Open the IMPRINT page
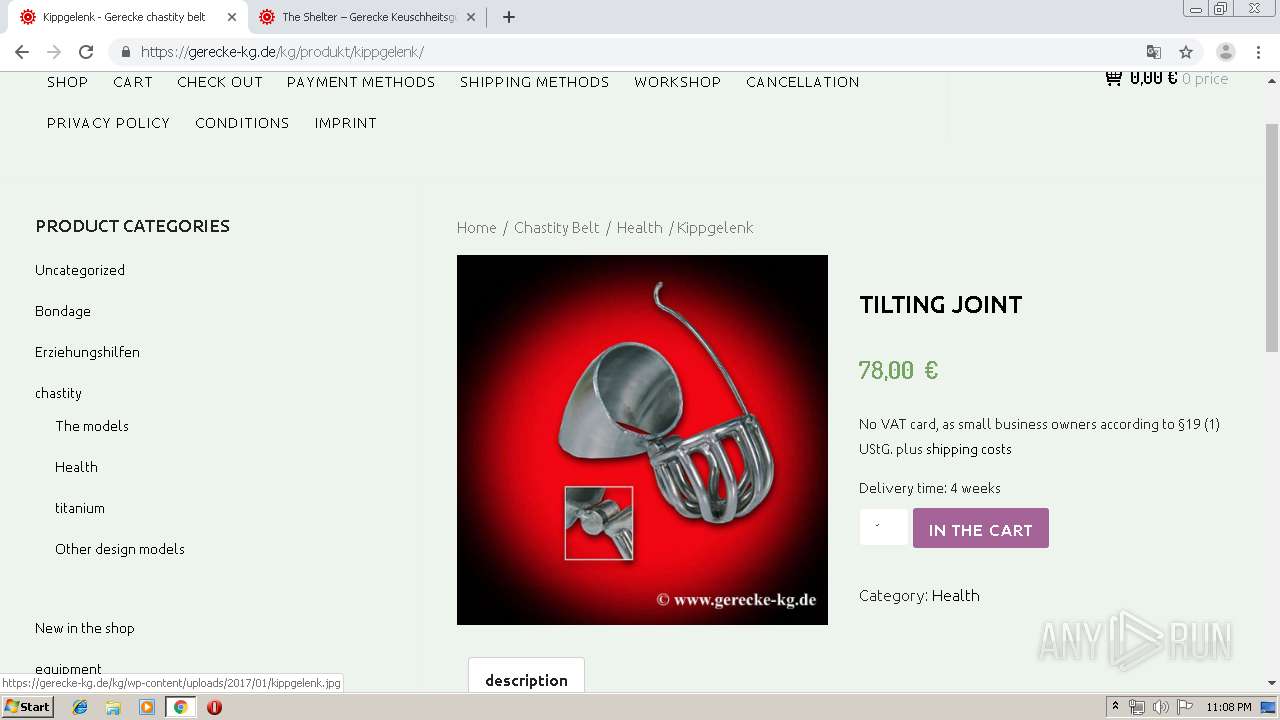The width and height of the screenshot is (1280, 720). click(346, 123)
